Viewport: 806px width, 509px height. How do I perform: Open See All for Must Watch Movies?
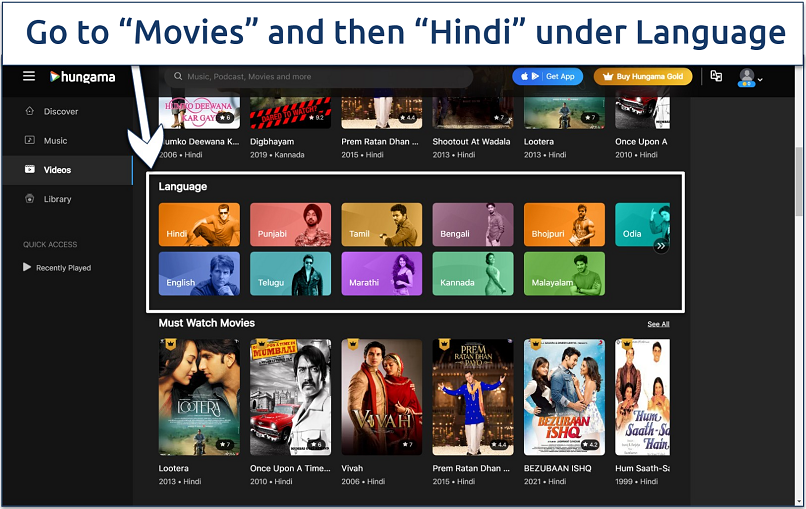pos(658,324)
